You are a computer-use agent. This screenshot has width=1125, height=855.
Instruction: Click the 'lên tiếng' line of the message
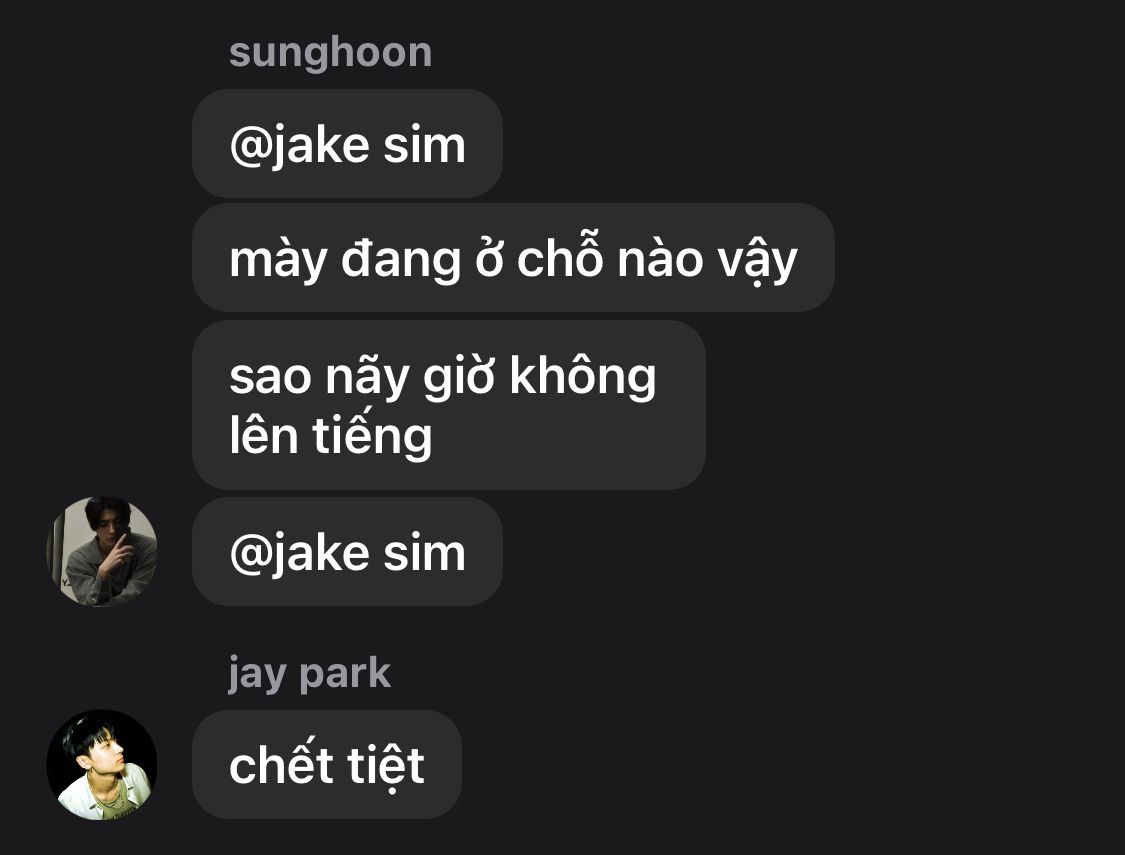pyautogui.click(x=331, y=435)
